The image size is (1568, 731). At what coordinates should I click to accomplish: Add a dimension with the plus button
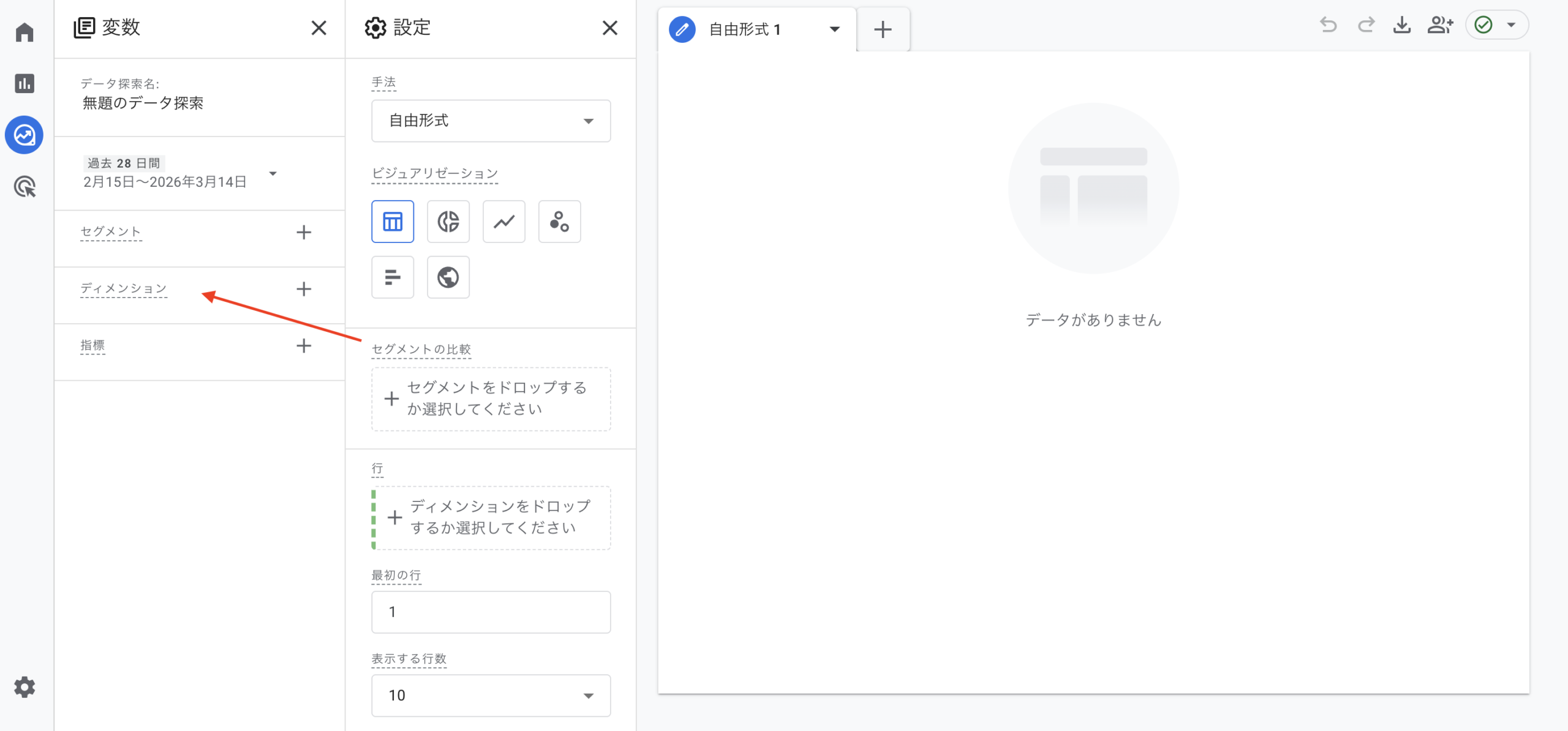[x=304, y=289]
